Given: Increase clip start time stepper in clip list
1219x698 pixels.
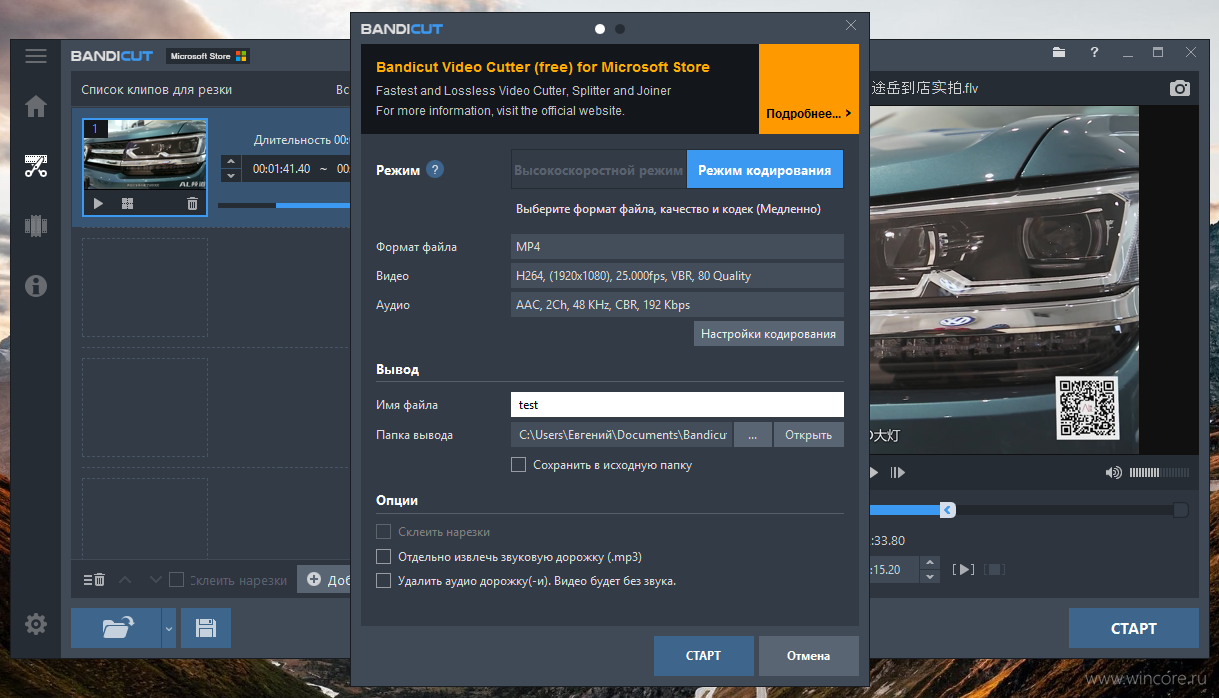Looking at the screenshot, I should [x=231, y=162].
